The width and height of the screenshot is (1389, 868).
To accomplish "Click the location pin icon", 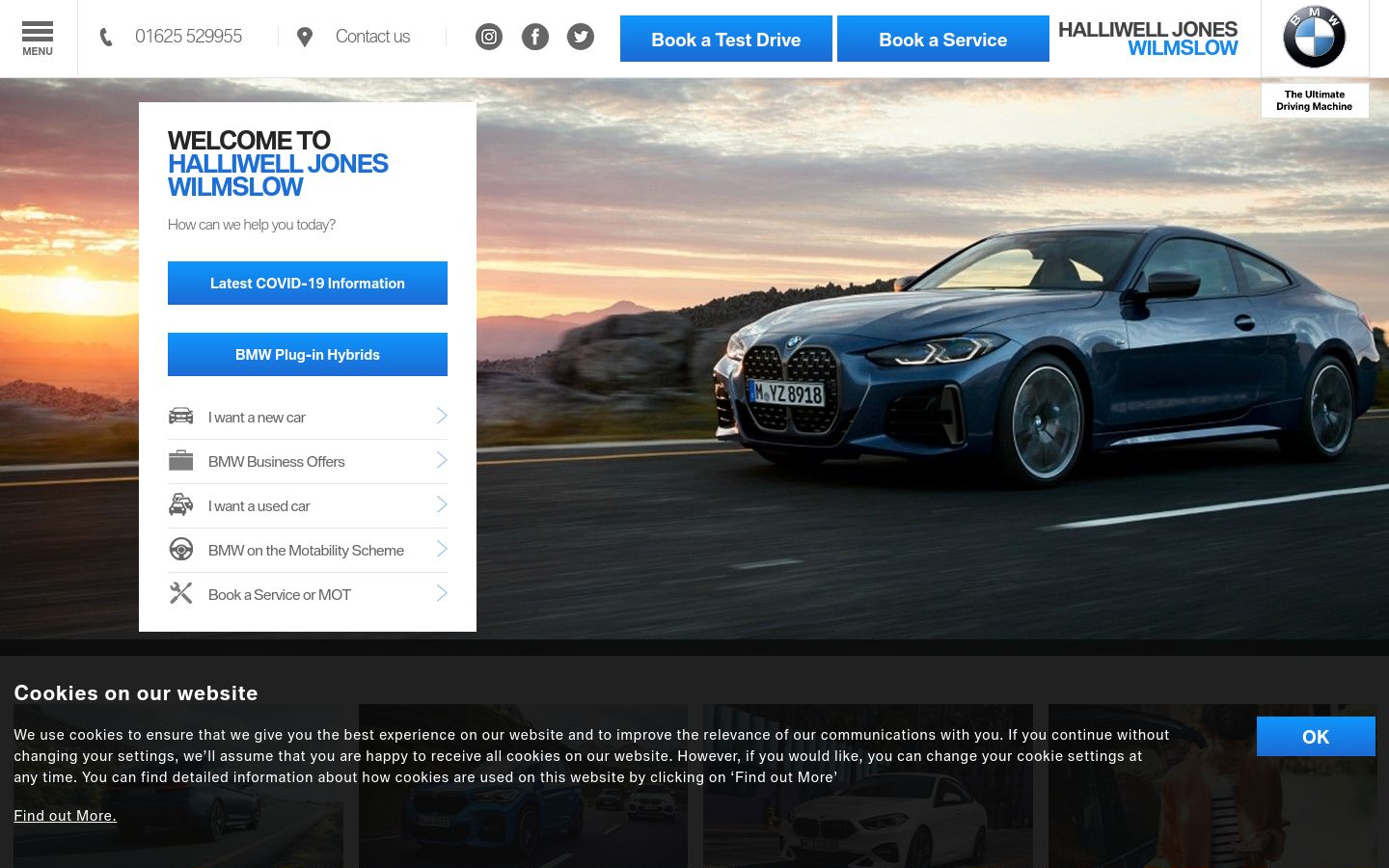I will 305,37.
